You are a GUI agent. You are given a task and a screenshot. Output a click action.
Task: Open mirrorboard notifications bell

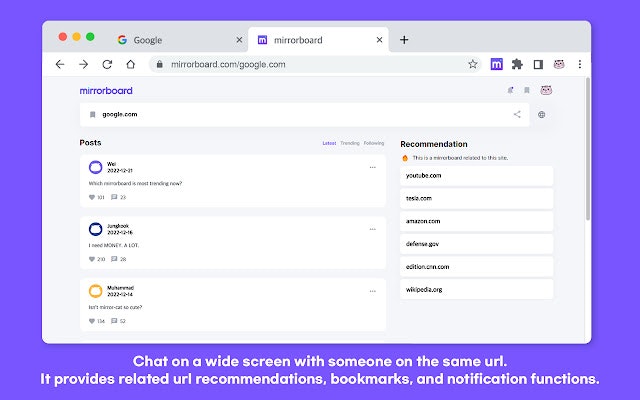[x=510, y=90]
